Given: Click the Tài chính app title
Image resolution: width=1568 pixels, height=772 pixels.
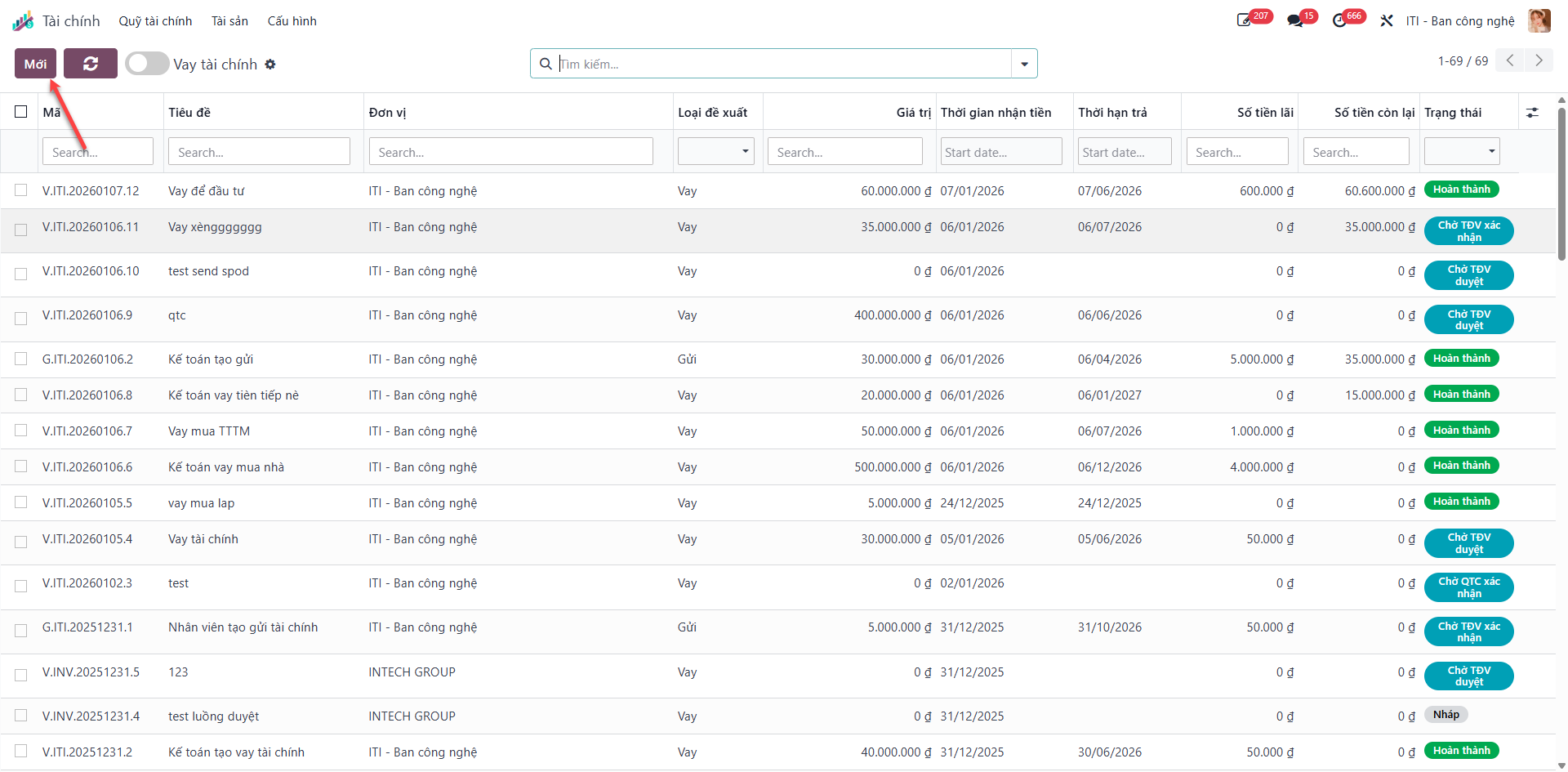Looking at the screenshot, I should coord(71,20).
